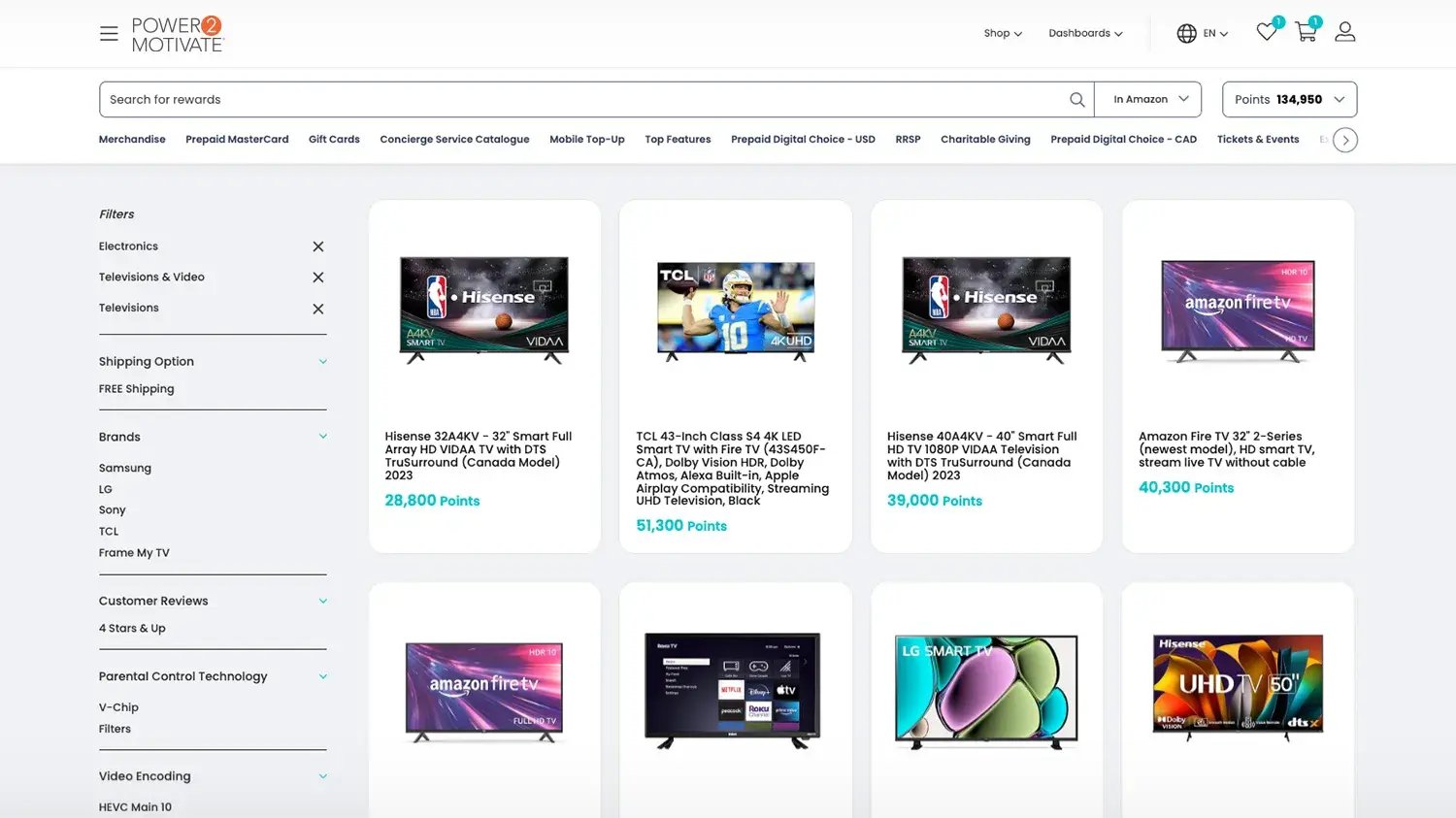Open the user account profile icon
This screenshot has width=1456, height=818.
[1344, 32]
